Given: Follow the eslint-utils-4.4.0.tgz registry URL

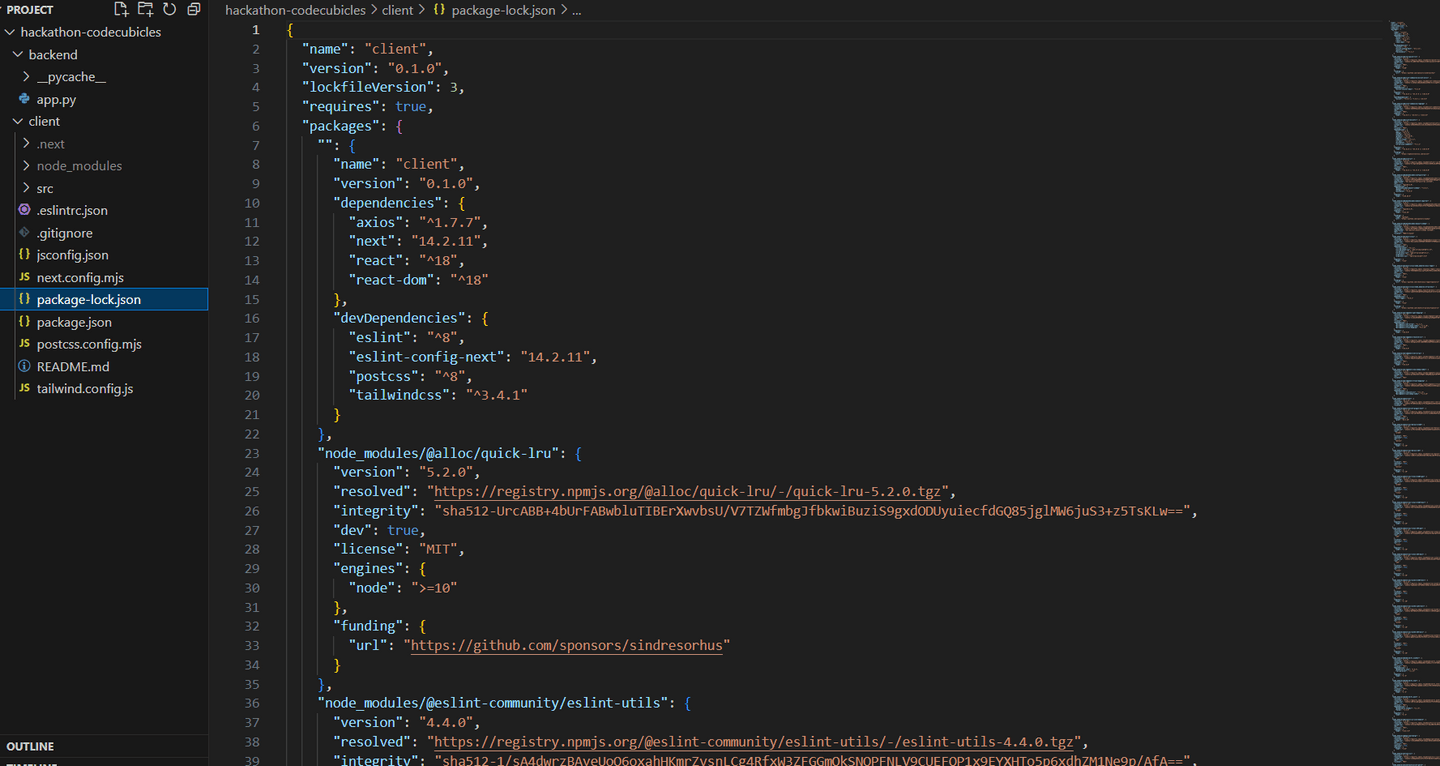Looking at the screenshot, I should click(754, 742).
